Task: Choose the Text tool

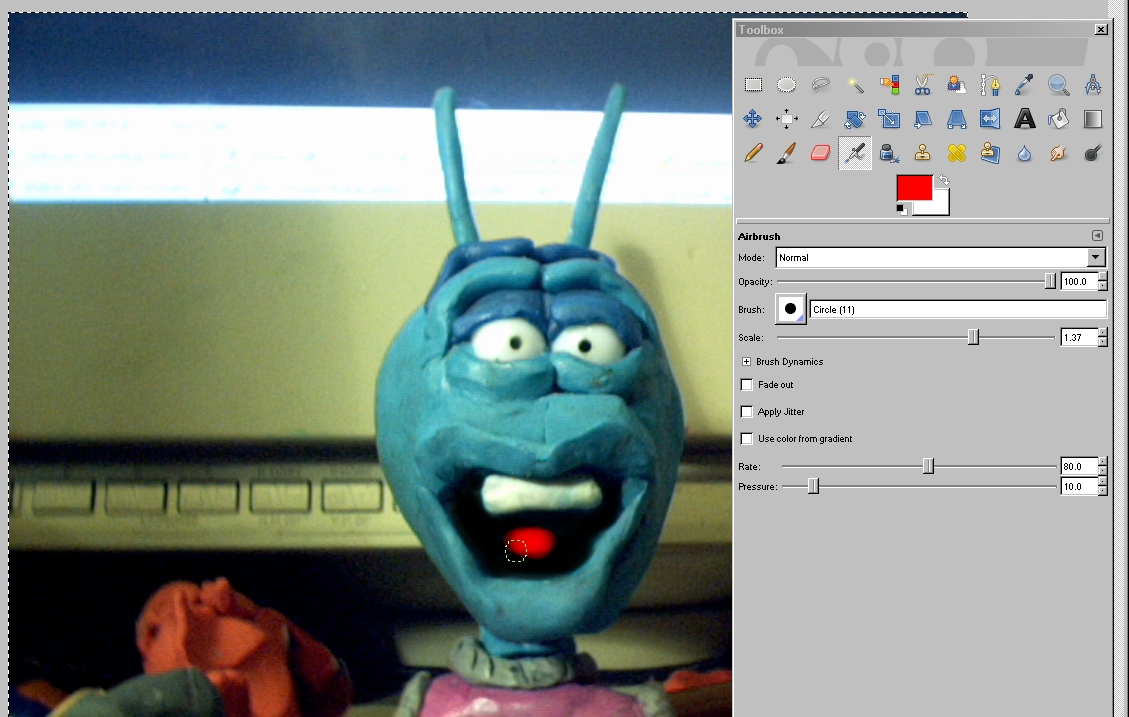Action: coord(1024,120)
